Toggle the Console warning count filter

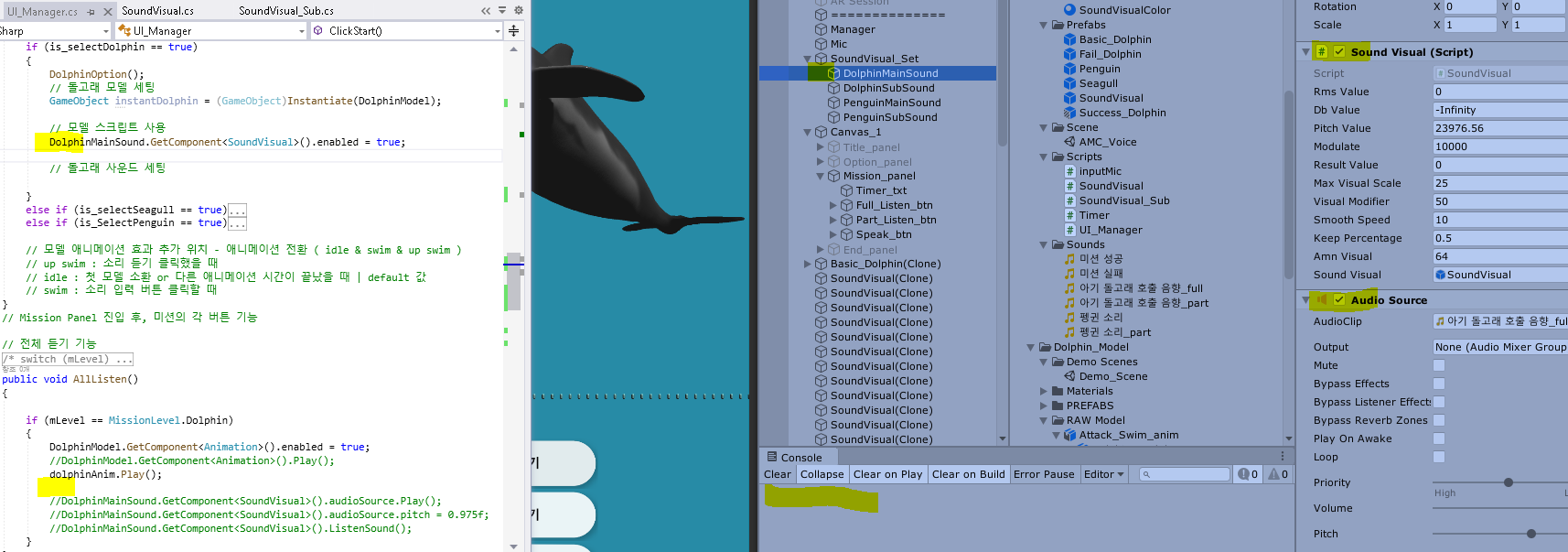(1278, 474)
